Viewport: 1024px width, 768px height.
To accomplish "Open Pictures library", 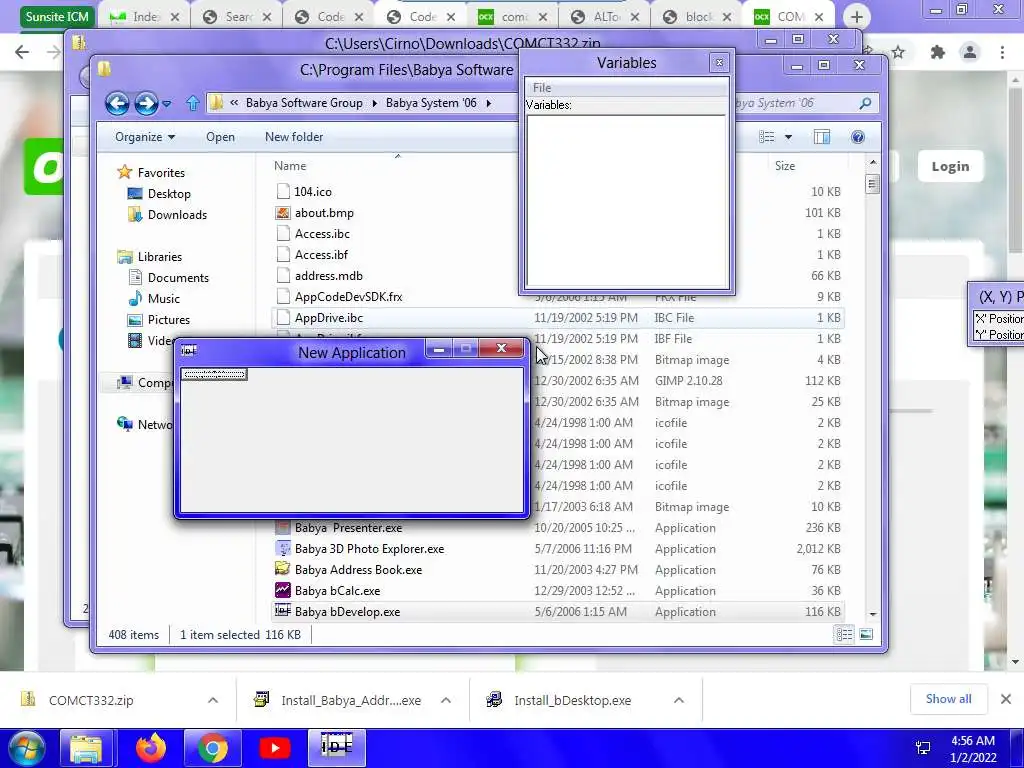I will (x=168, y=319).
